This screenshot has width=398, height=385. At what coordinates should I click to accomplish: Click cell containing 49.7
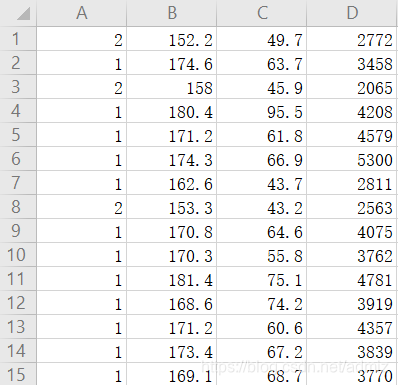261,39
